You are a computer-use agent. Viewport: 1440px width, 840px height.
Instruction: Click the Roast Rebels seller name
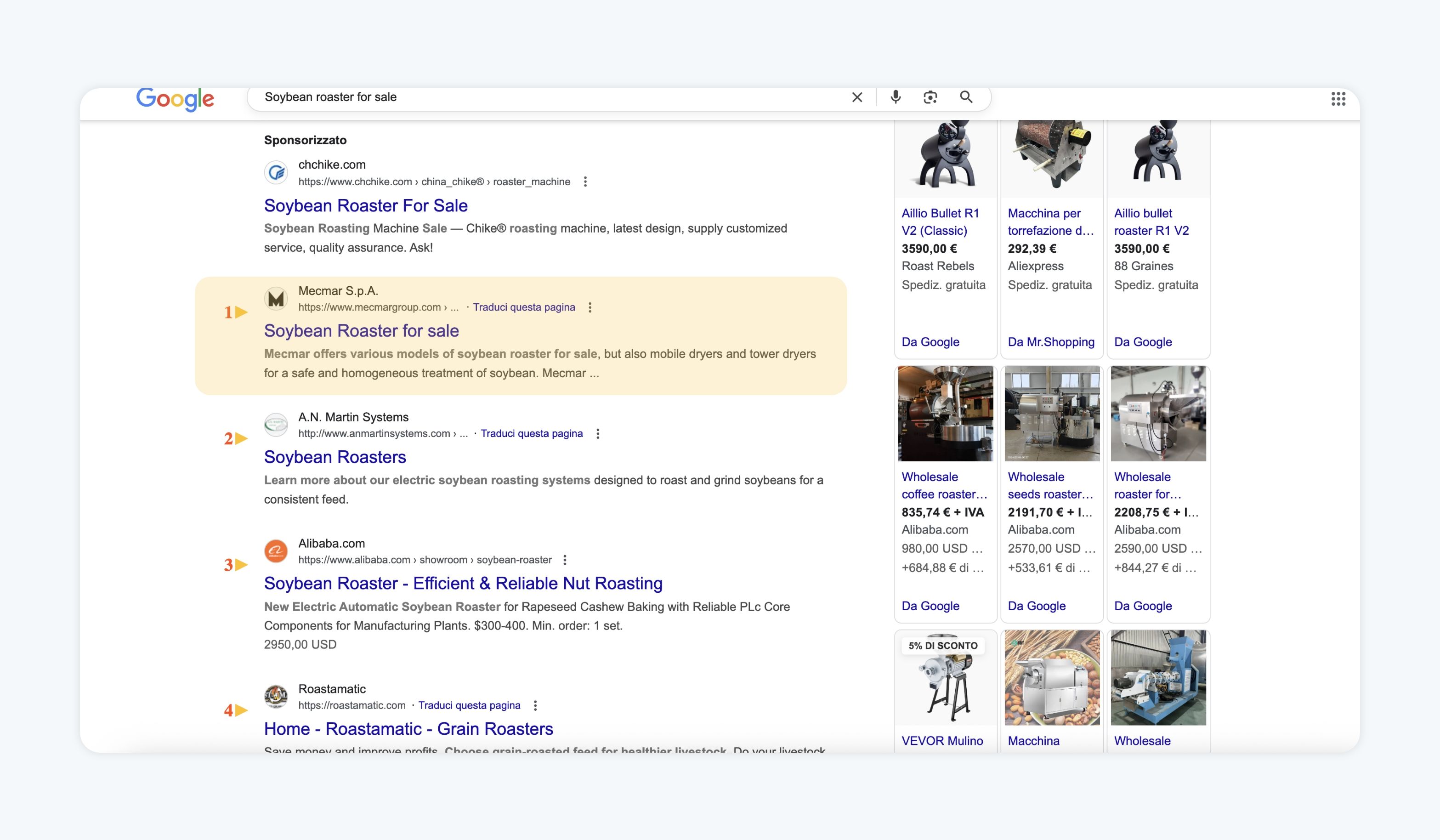938,266
